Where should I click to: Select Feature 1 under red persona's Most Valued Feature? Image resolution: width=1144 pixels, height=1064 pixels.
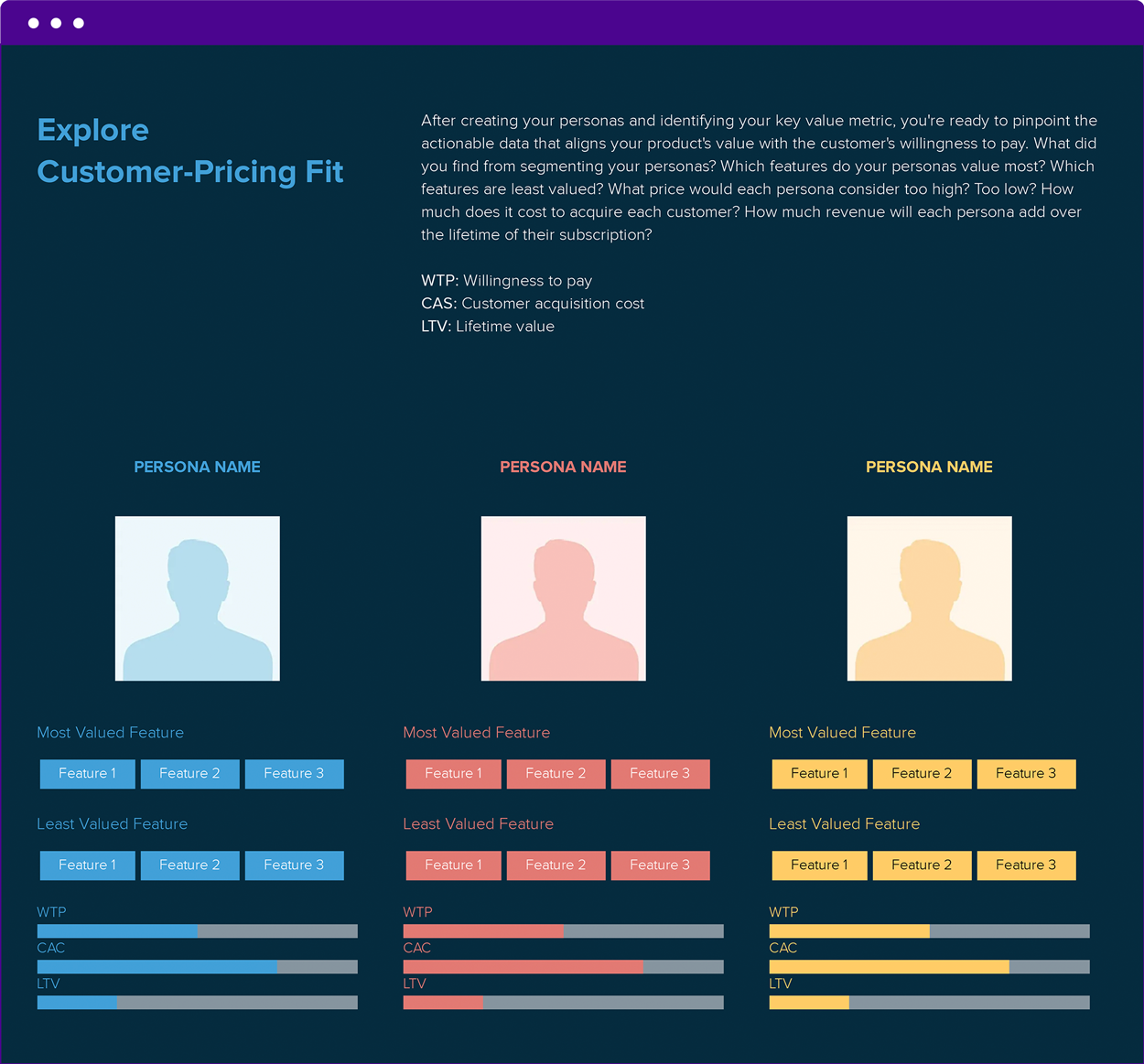453,773
